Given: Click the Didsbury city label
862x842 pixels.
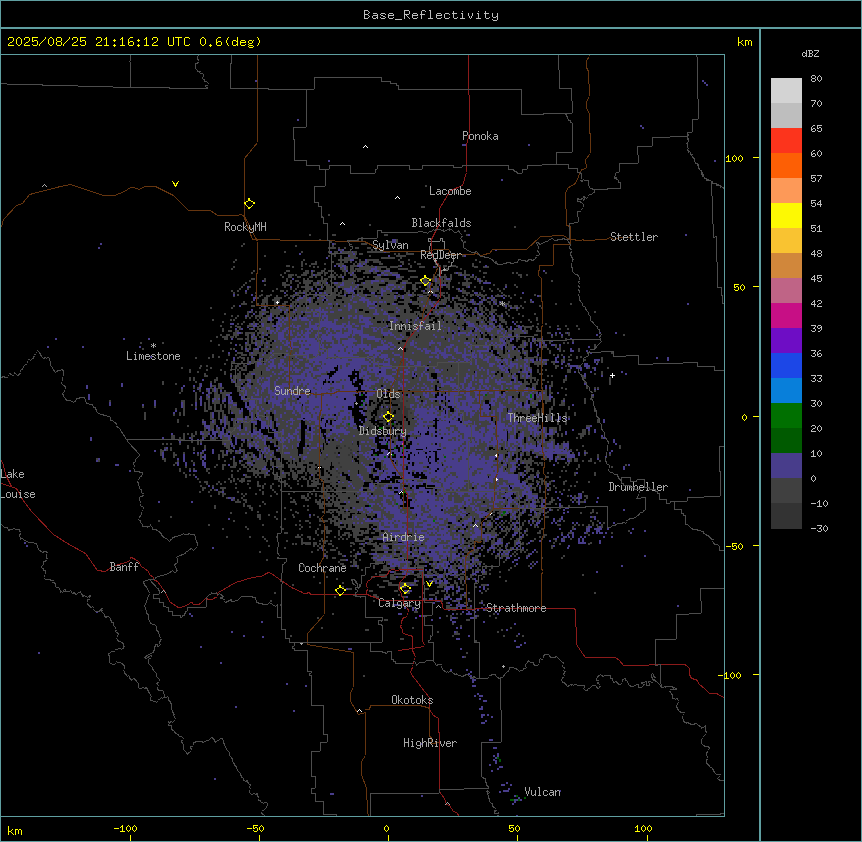Looking at the screenshot, I should tap(383, 431).
